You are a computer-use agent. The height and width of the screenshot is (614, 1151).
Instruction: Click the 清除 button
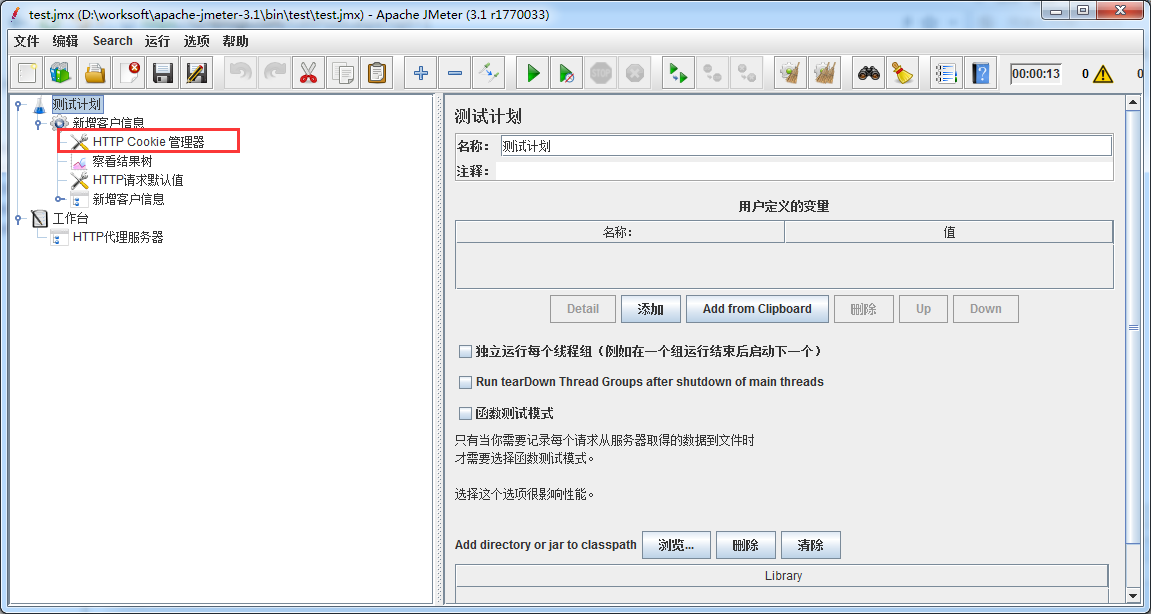pos(810,545)
